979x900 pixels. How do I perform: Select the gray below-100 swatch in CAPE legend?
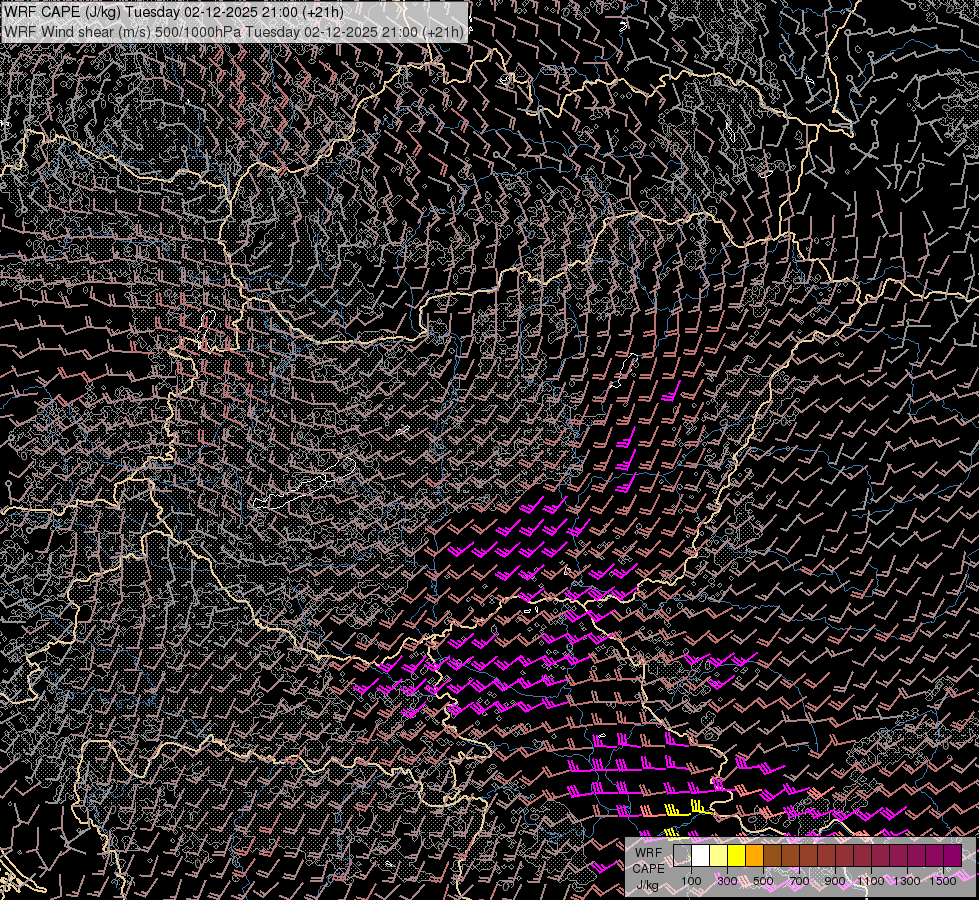(682, 856)
